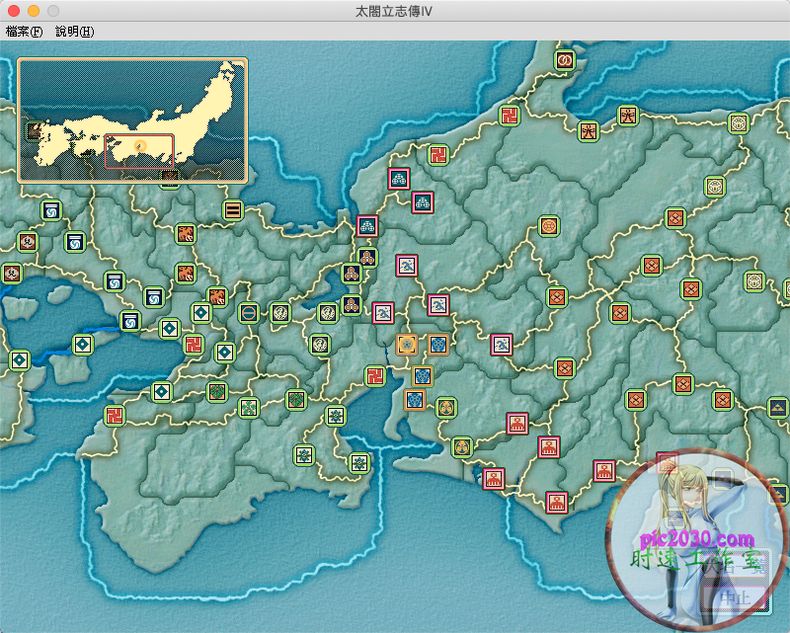The image size is (790, 633).
Task: Select the castle with yellow circled-cross crest
Action: click(549, 226)
